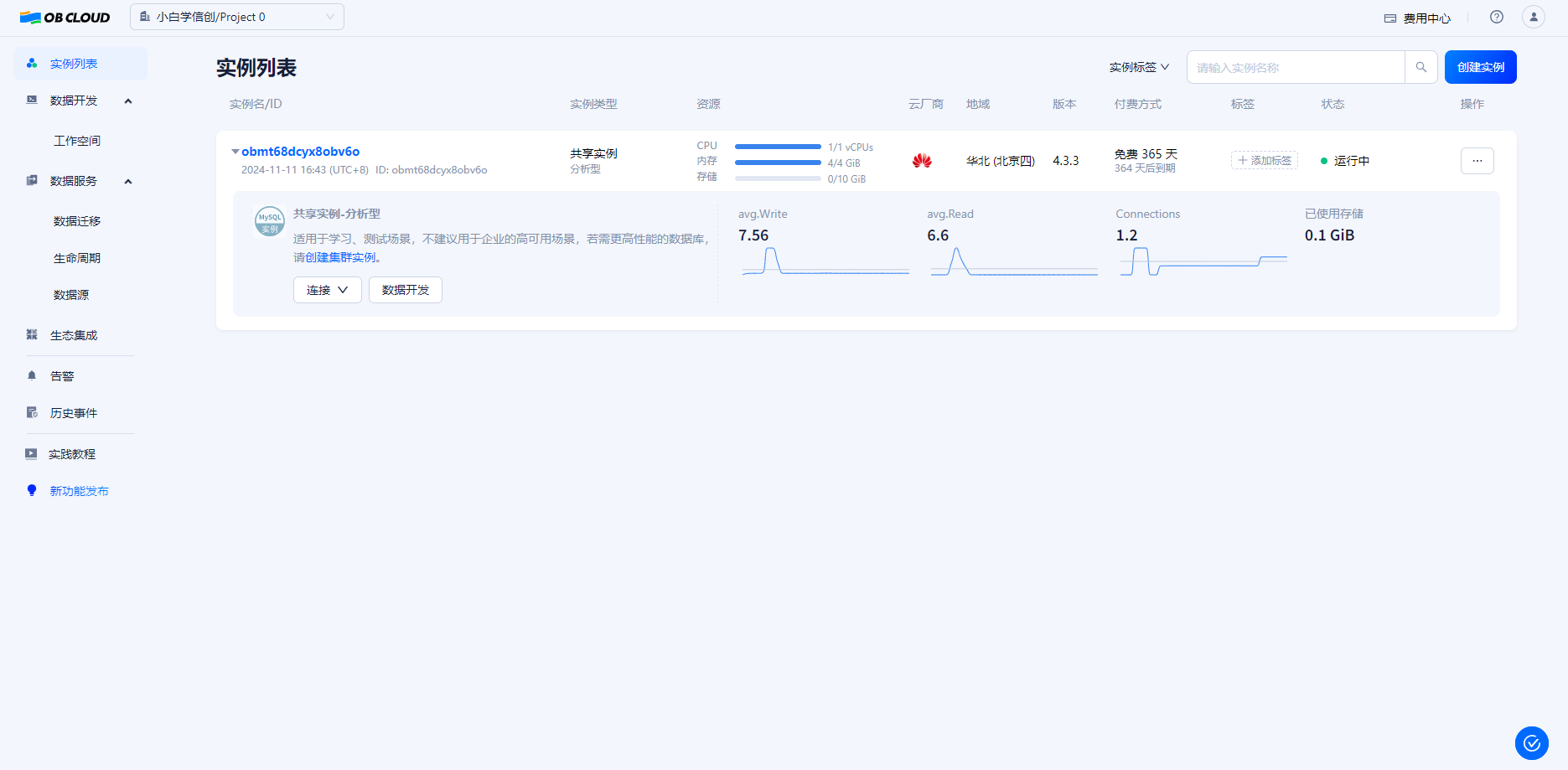
Task: Open 生态集成 in sidebar
Action: click(x=74, y=335)
